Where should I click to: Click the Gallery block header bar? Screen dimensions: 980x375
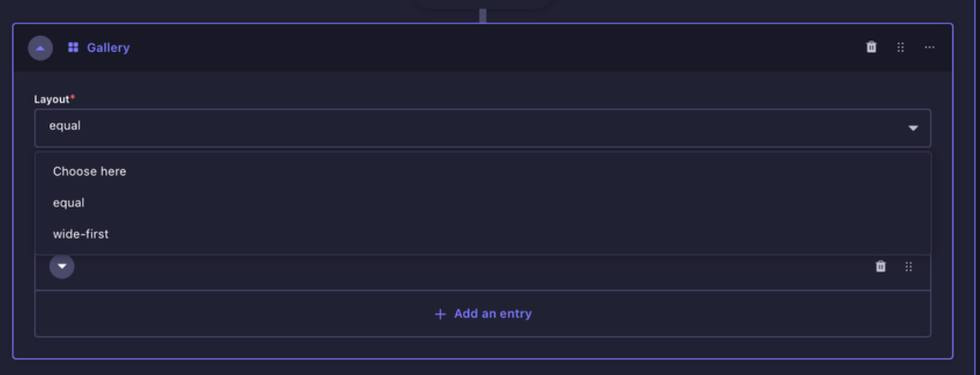coord(482,48)
